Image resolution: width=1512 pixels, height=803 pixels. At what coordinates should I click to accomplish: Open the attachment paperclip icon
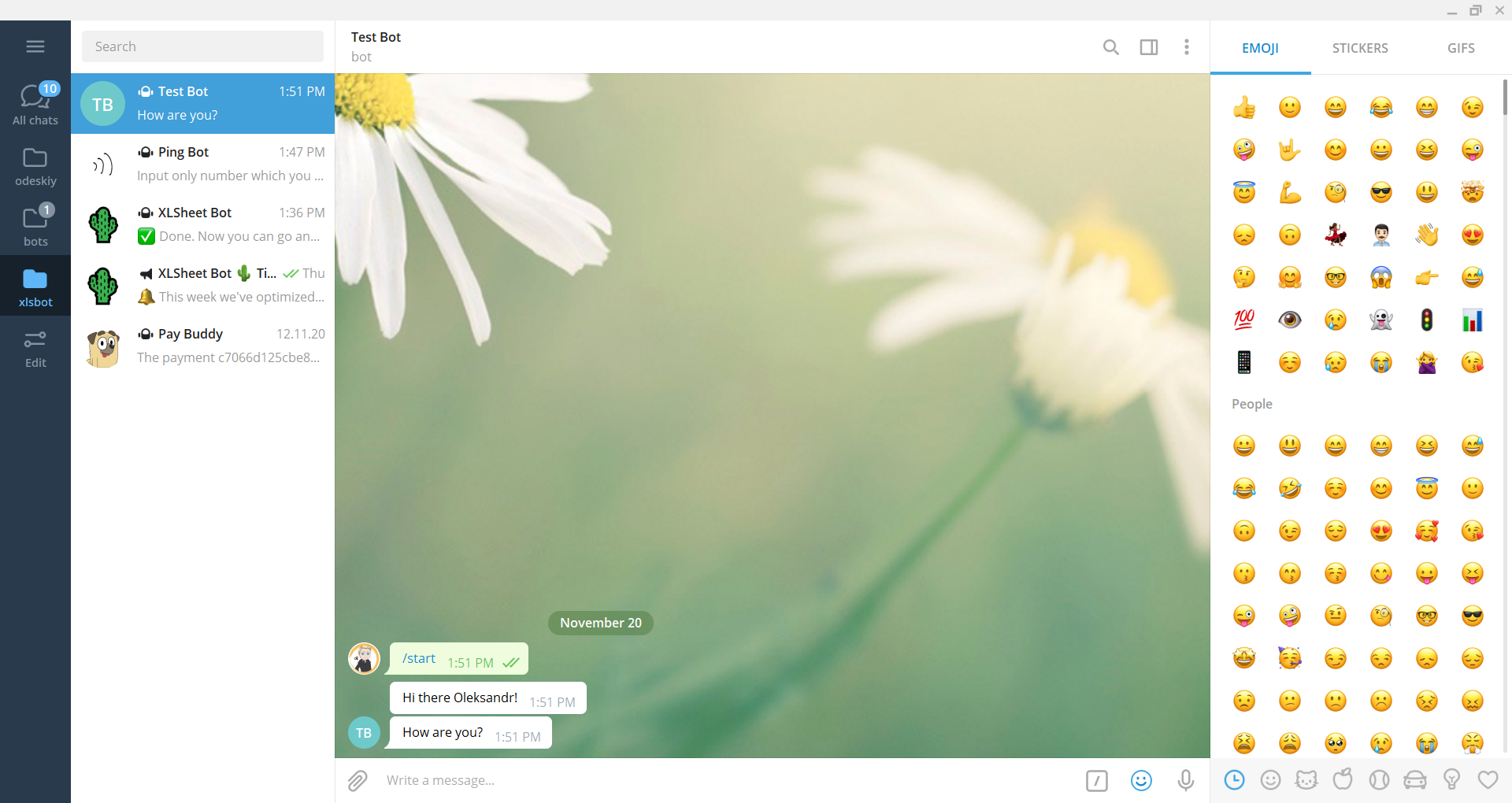(358, 780)
